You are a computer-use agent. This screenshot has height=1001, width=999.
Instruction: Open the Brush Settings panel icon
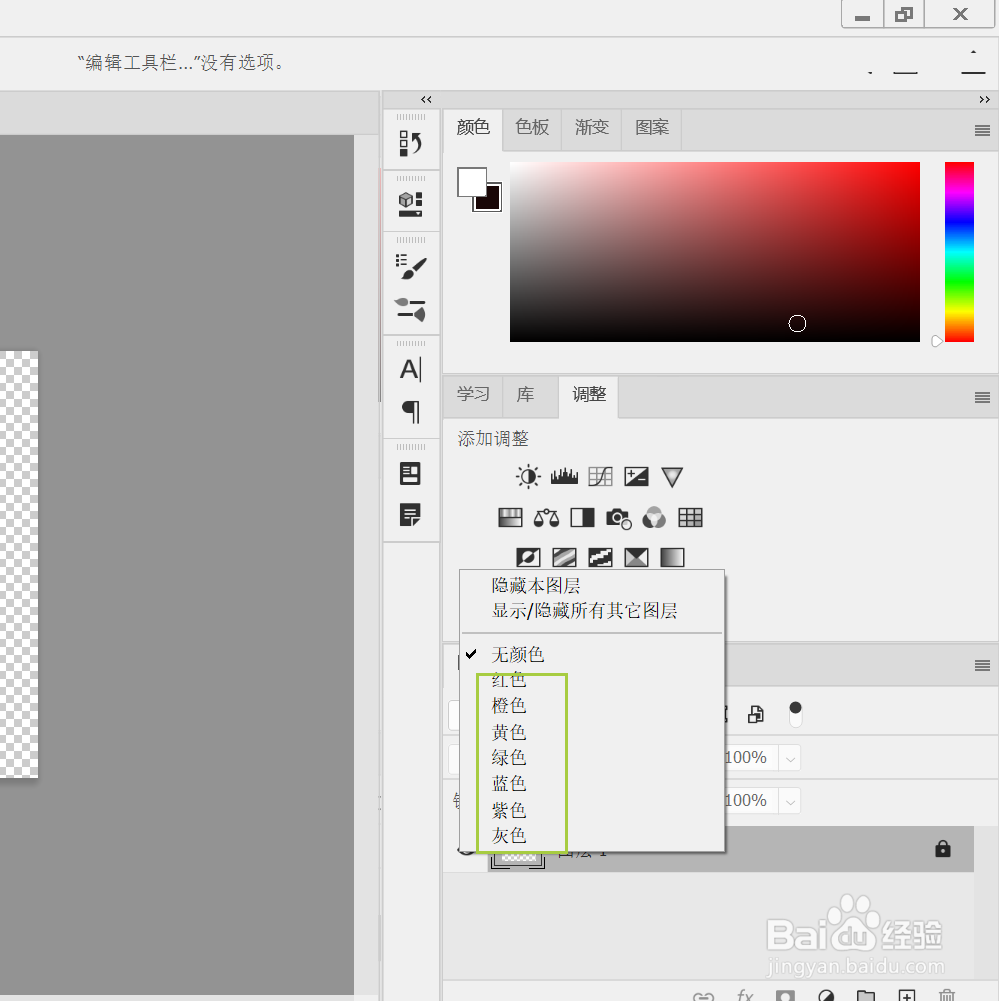coord(410,267)
